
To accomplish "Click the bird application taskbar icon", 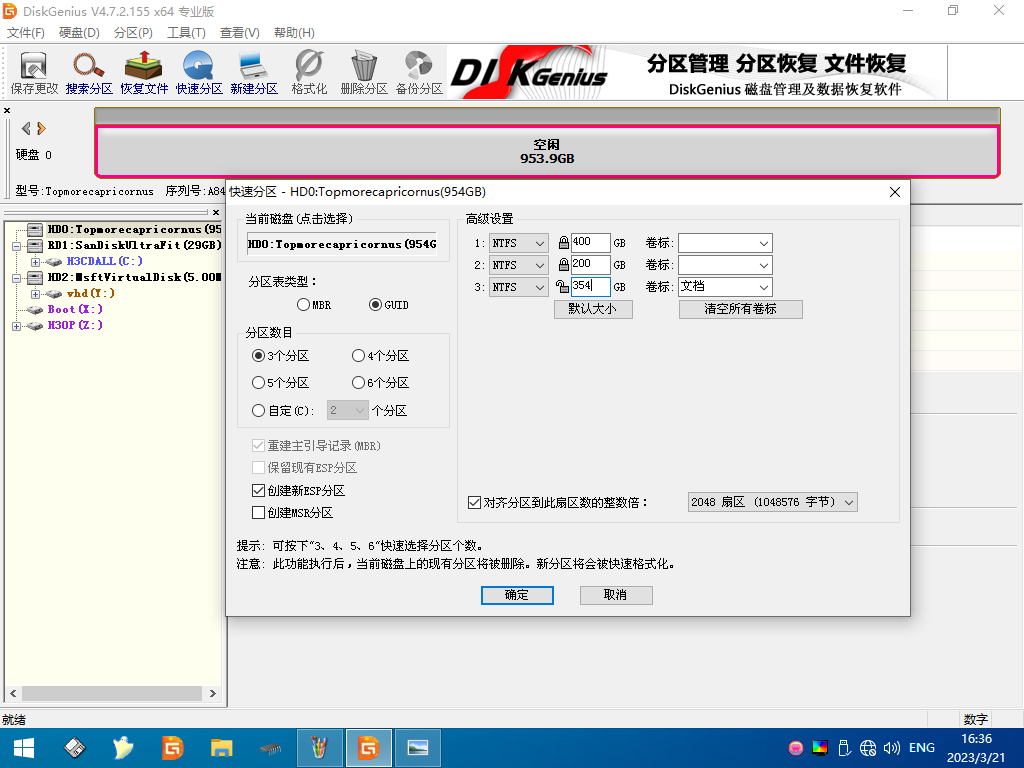I will pyautogui.click(x=122, y=748).
